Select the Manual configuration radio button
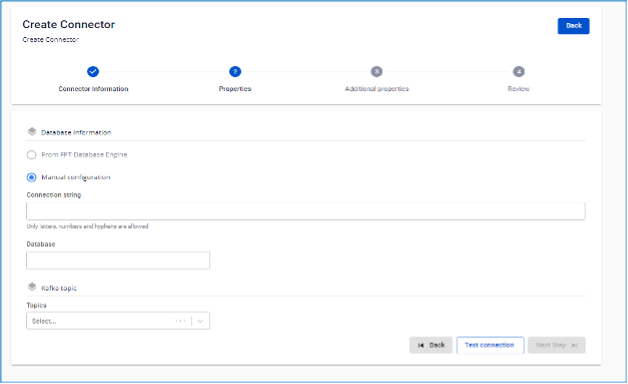 31,177
